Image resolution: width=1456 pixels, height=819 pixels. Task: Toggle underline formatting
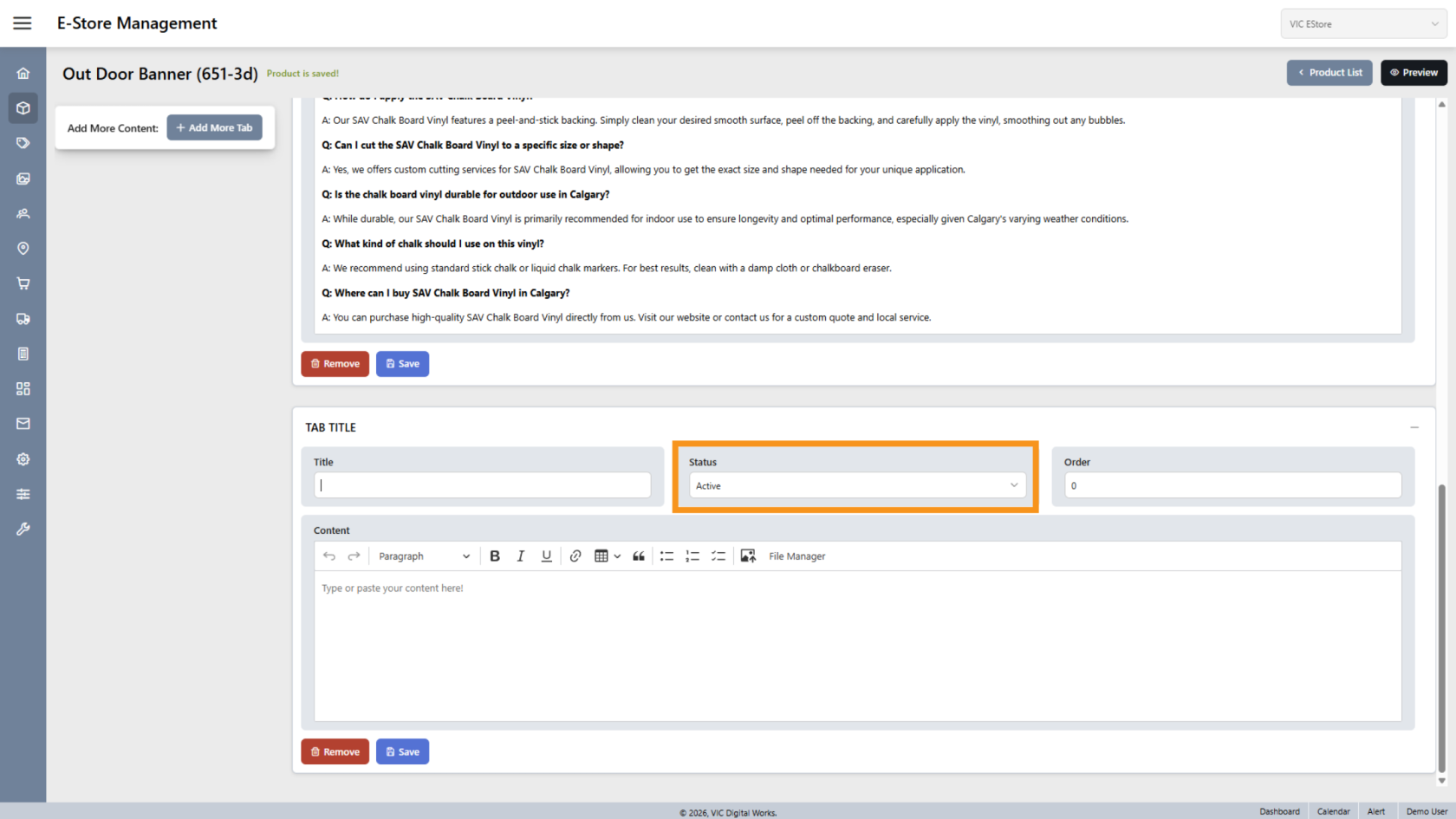coord(546,556)
